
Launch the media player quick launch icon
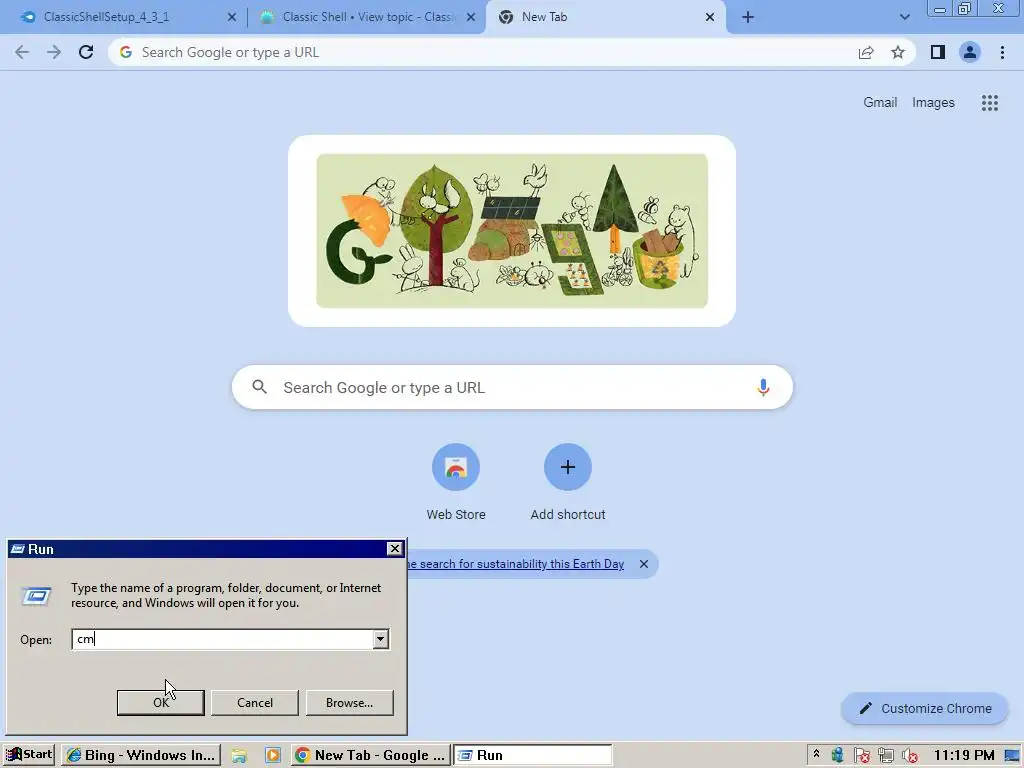[x=273, y=756]
